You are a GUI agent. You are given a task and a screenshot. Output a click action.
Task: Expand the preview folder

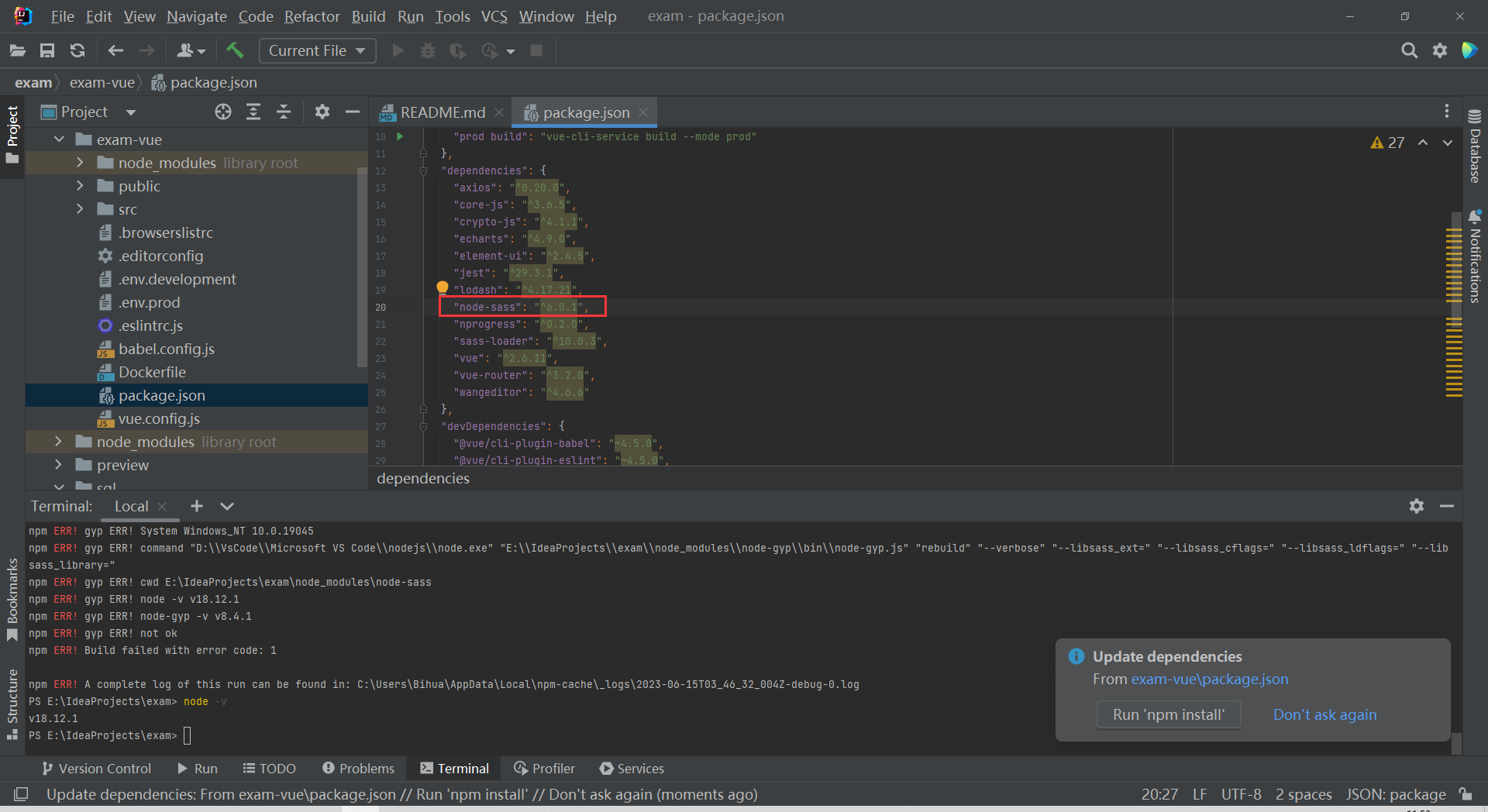[x=59, y=465]
